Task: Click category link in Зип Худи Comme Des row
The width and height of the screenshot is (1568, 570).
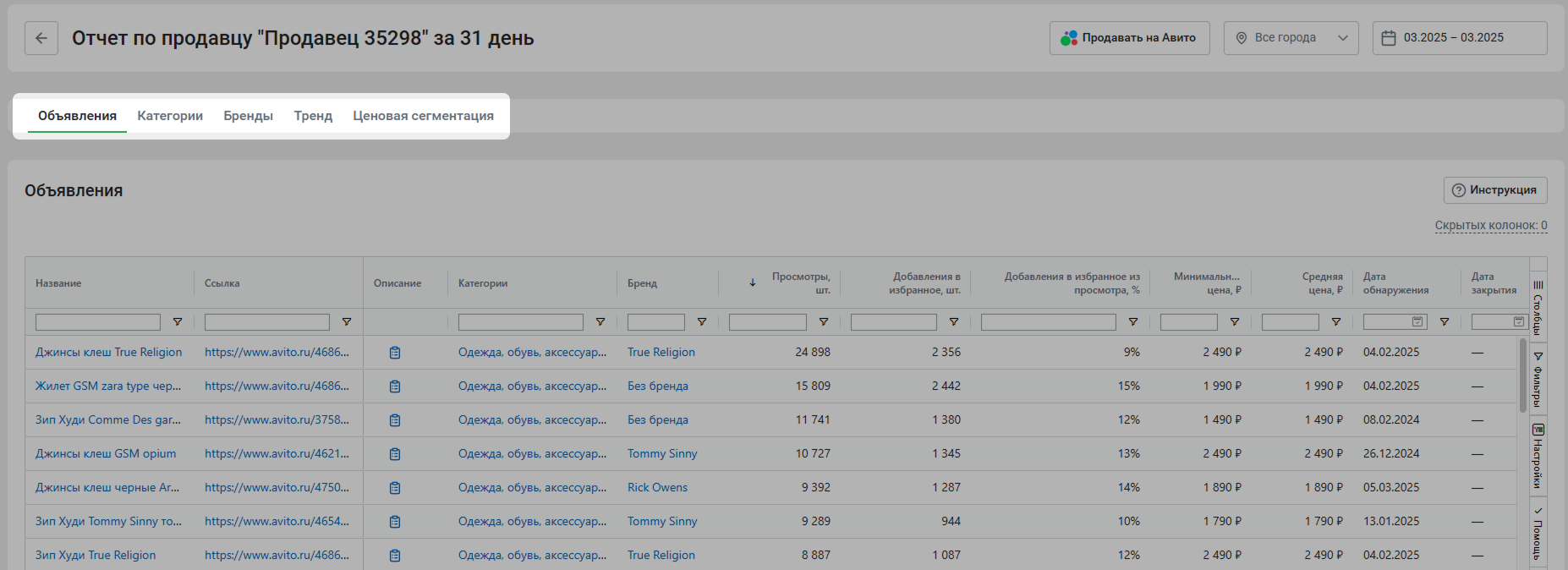Action: pyautogui.click(x=532, y=420)
